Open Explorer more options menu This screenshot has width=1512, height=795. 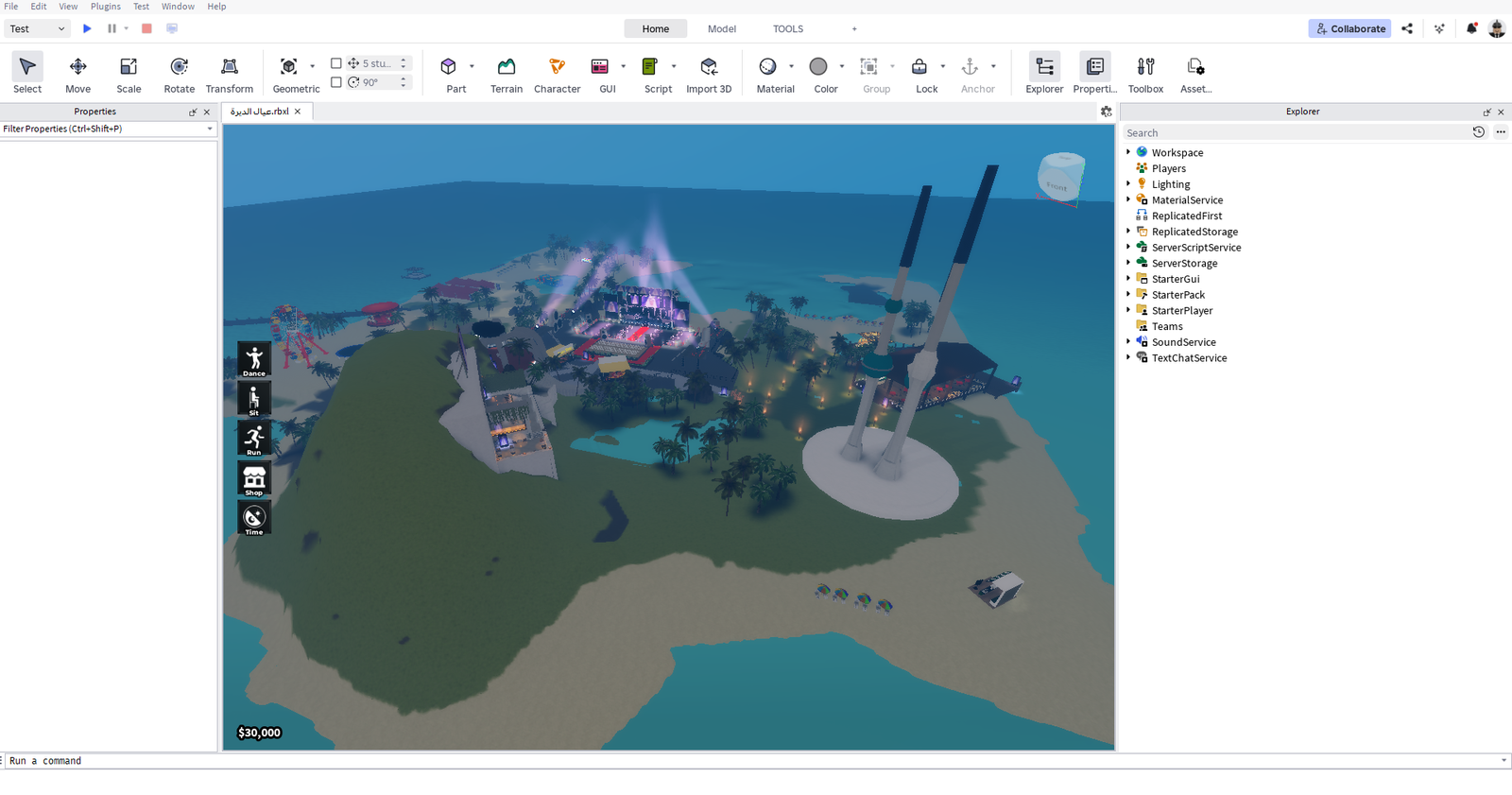(1501, 132)
